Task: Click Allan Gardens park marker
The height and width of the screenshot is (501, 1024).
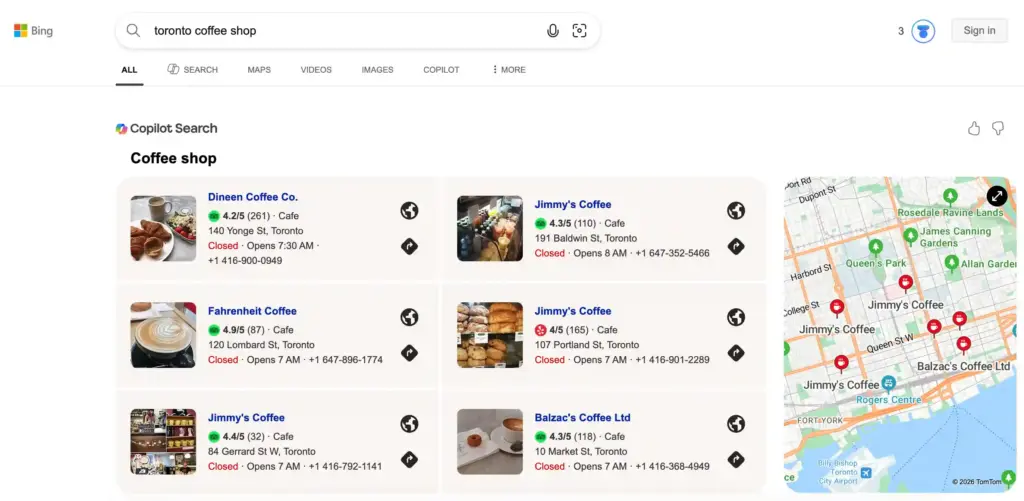Action: 952,264
